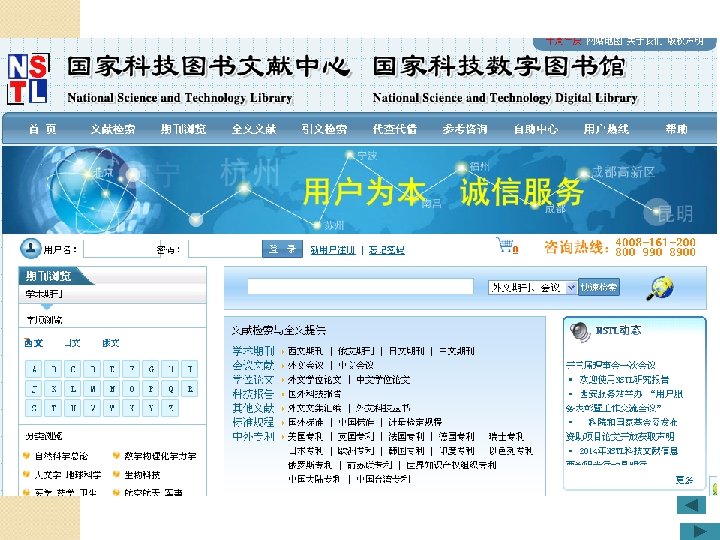Open 文献检索 in the navigation bar
Screen dimensions: 720x540
pos(112,129)
